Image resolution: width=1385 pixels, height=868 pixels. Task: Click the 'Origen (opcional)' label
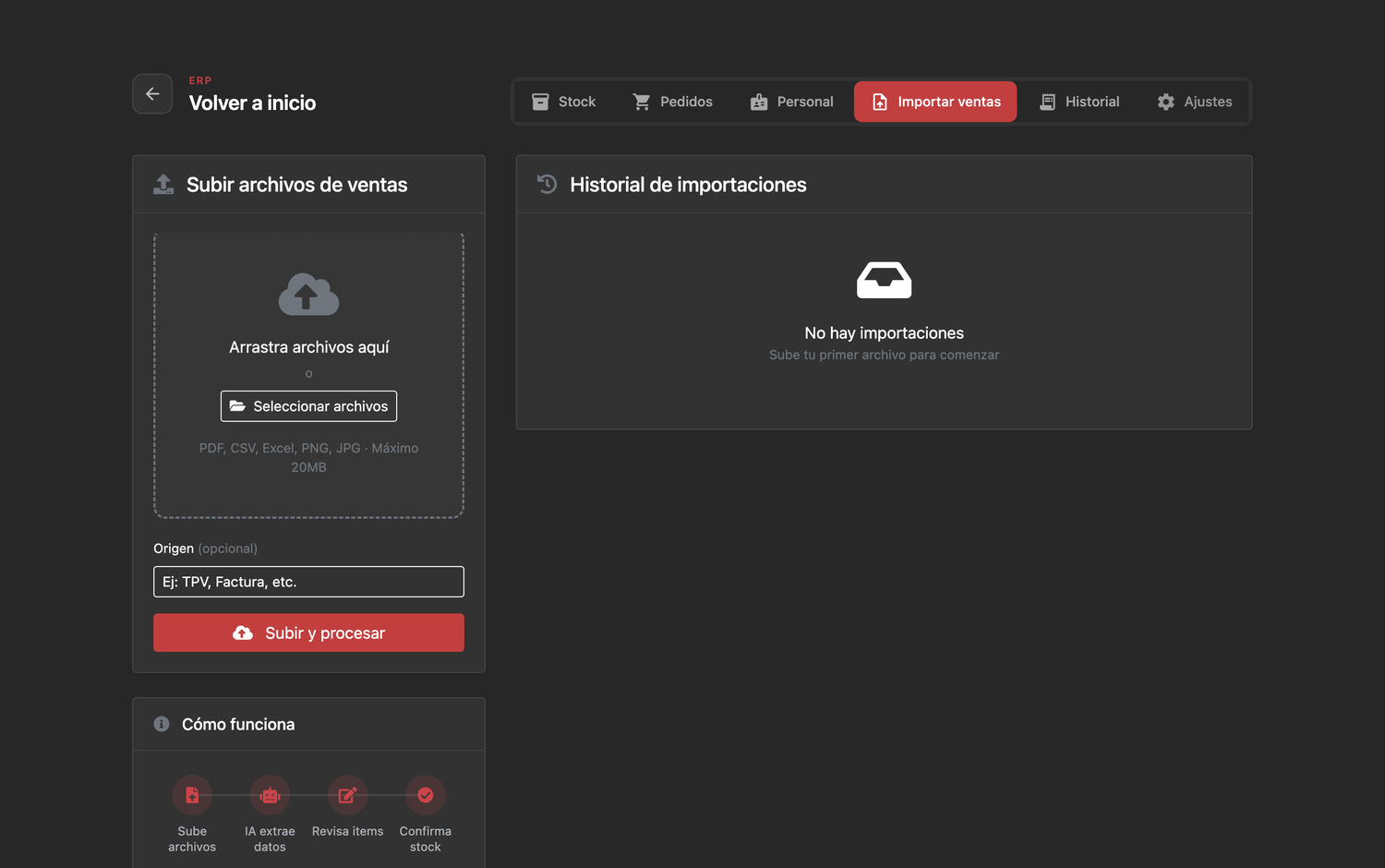coord(205,549)
